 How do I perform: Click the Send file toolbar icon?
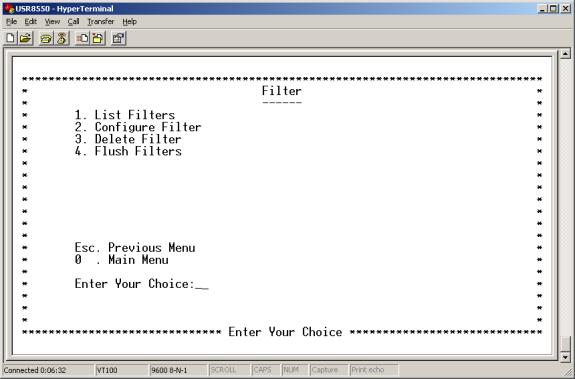pyautogui.click(x=82, y=38)
